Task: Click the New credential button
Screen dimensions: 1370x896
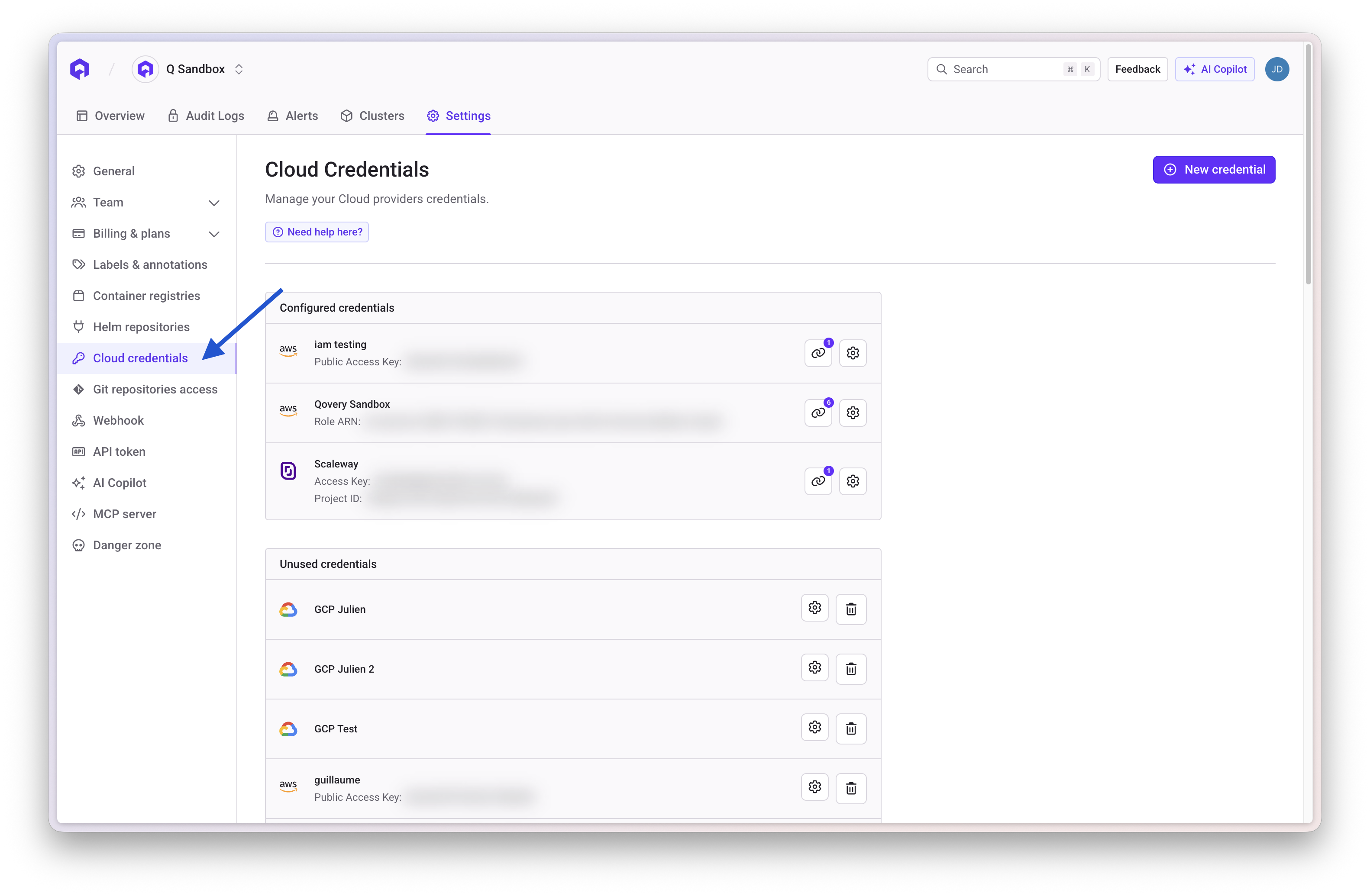Action: (x=1214, y=170)
